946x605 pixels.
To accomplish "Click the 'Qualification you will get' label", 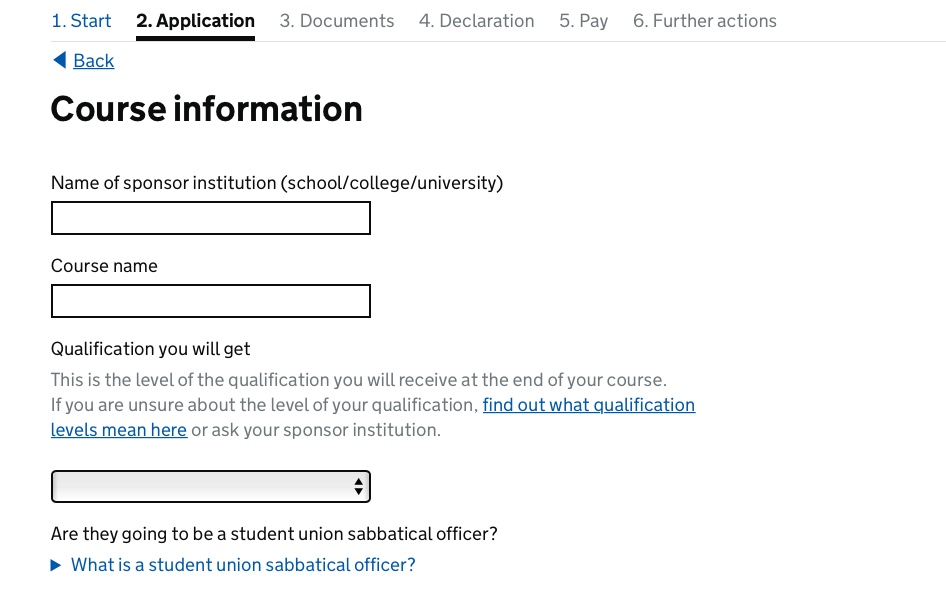I will pyautogui.click(x=150, y=349).
